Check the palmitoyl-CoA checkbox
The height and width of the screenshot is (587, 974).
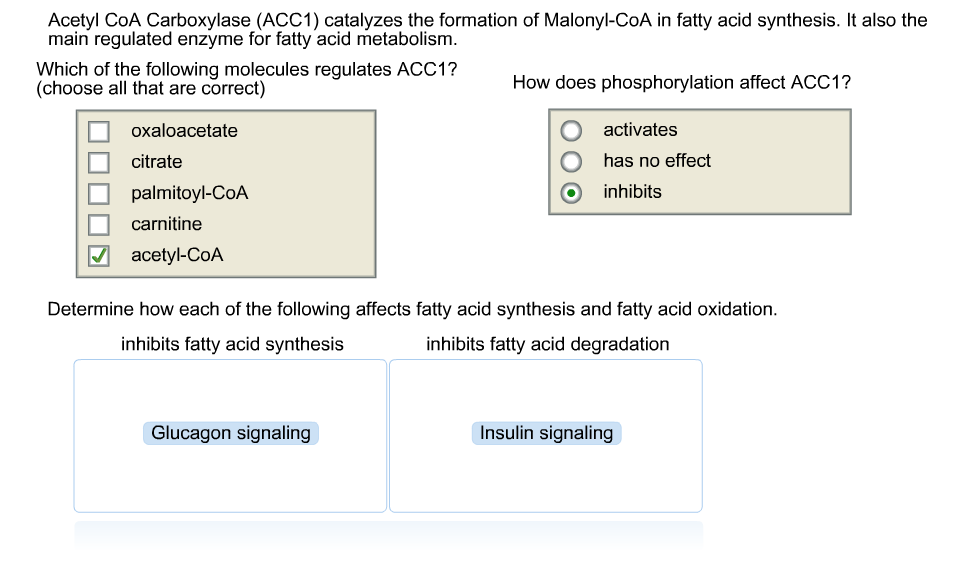(98, 193)
